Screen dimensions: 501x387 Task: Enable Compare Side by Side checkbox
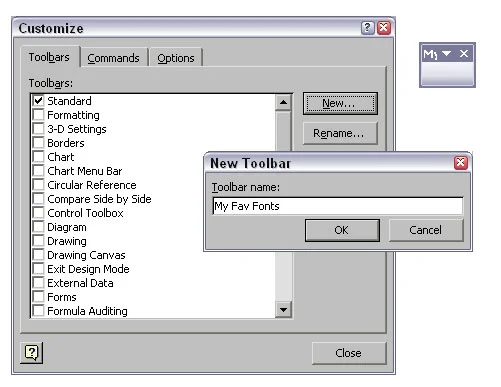coord(39,199)
